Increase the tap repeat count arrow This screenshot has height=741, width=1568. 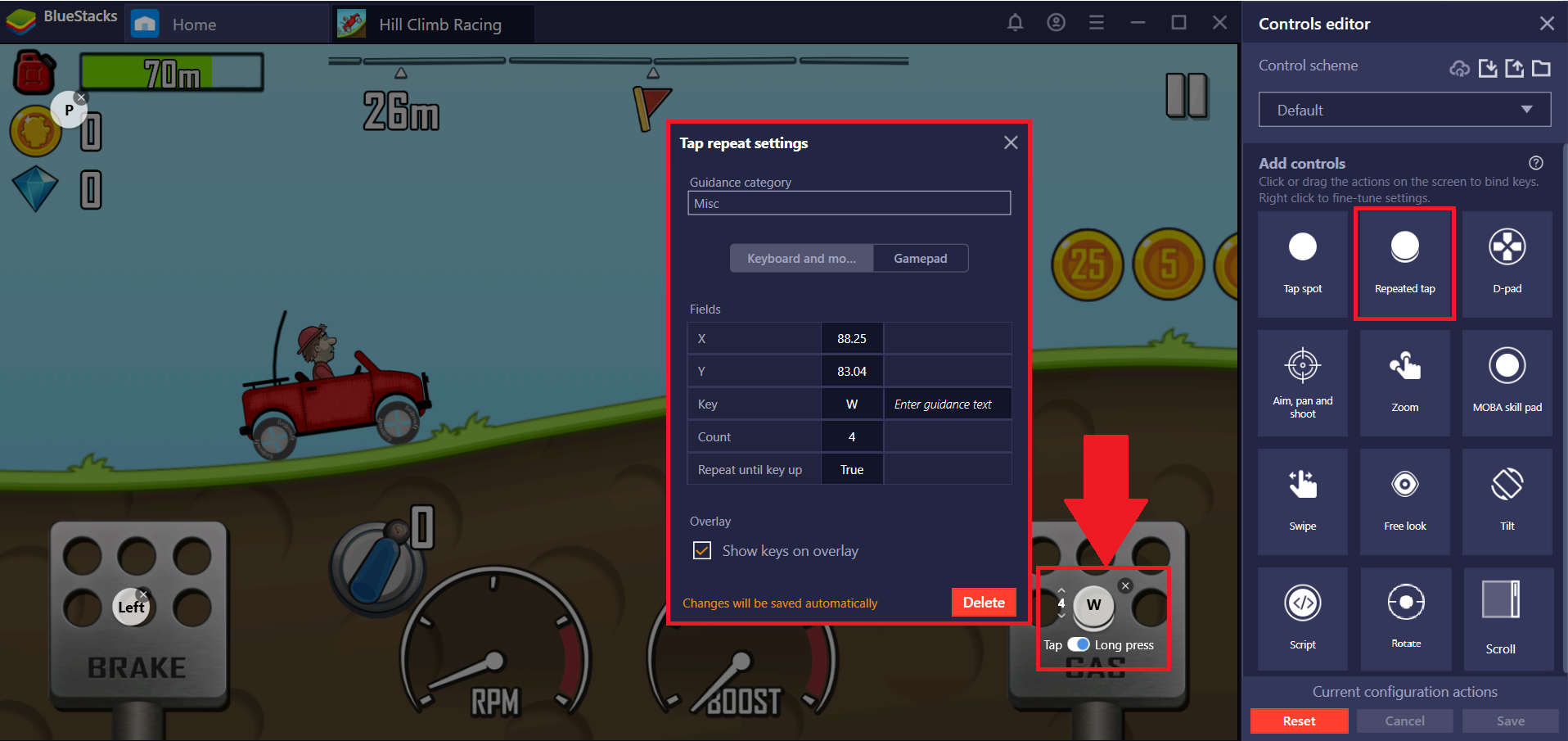1061,590
